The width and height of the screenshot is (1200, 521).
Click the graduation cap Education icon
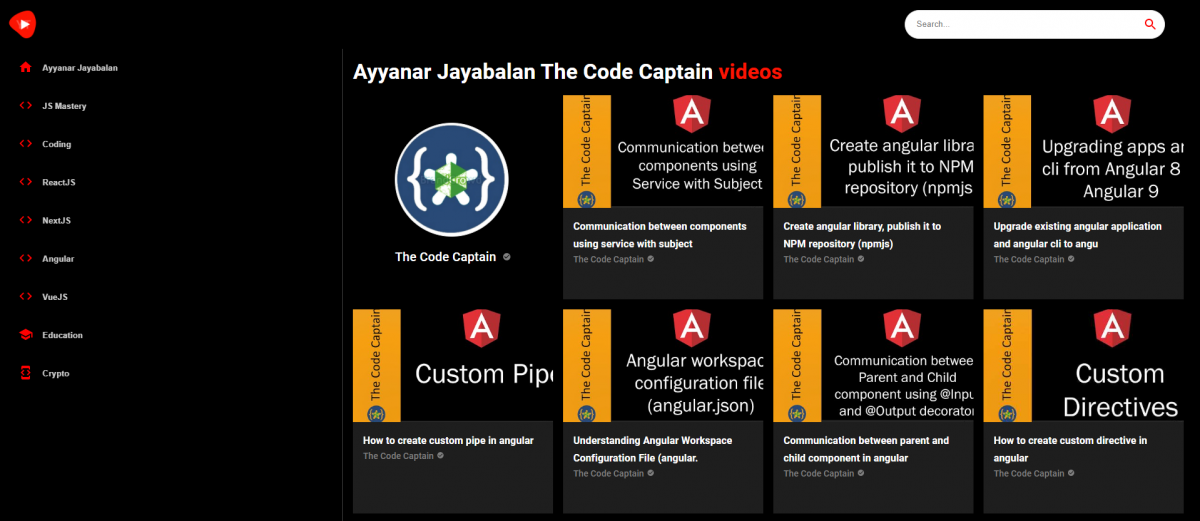(25, 335)
